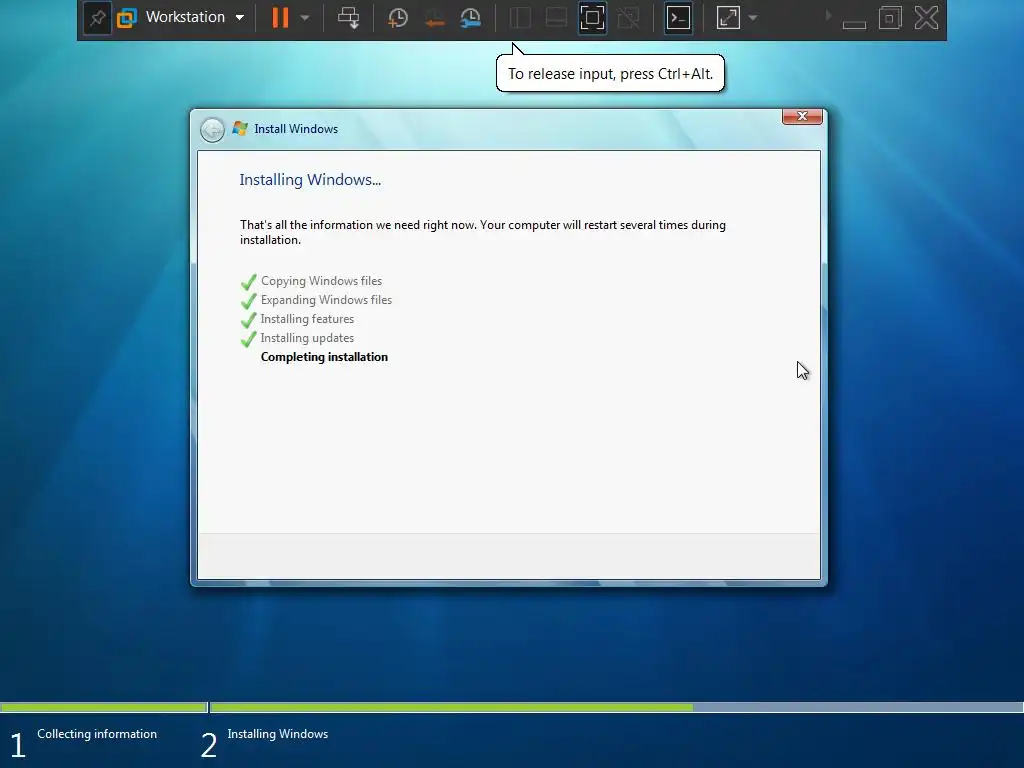The width and height of the screenshot is (1024, 768).
Task: Take a snapshot of this virtual machine
Action: tap(397, 18)
